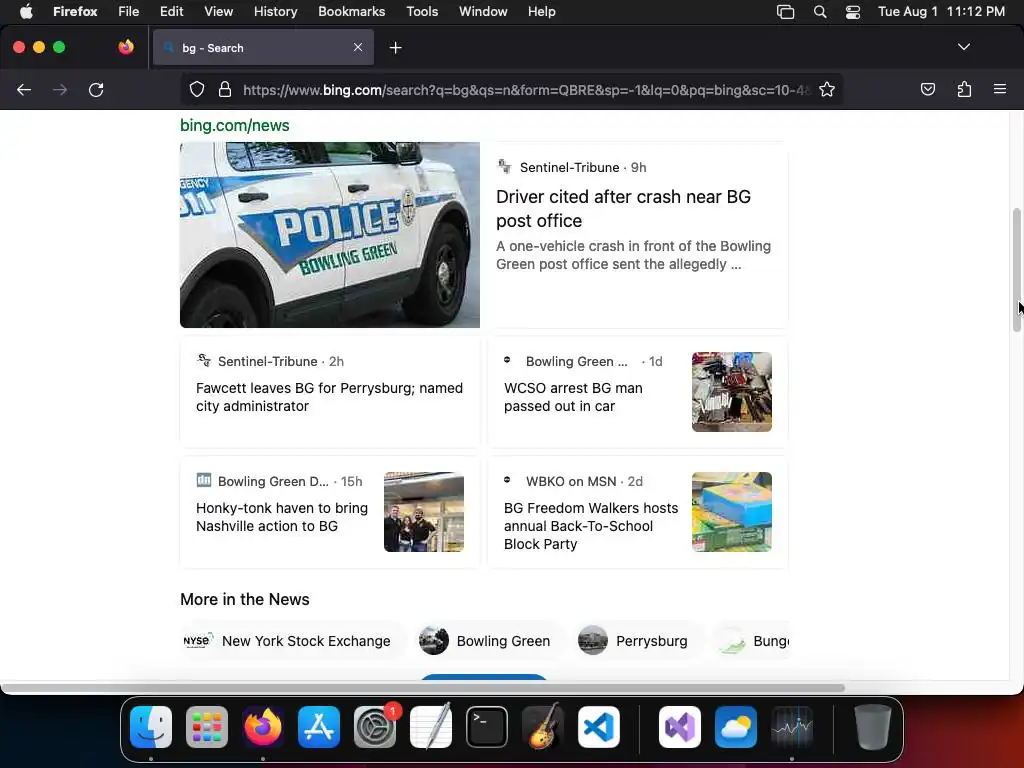Open the Firefox menu bar item
The image size is (1024, 768).
click(x=75, y=12)
